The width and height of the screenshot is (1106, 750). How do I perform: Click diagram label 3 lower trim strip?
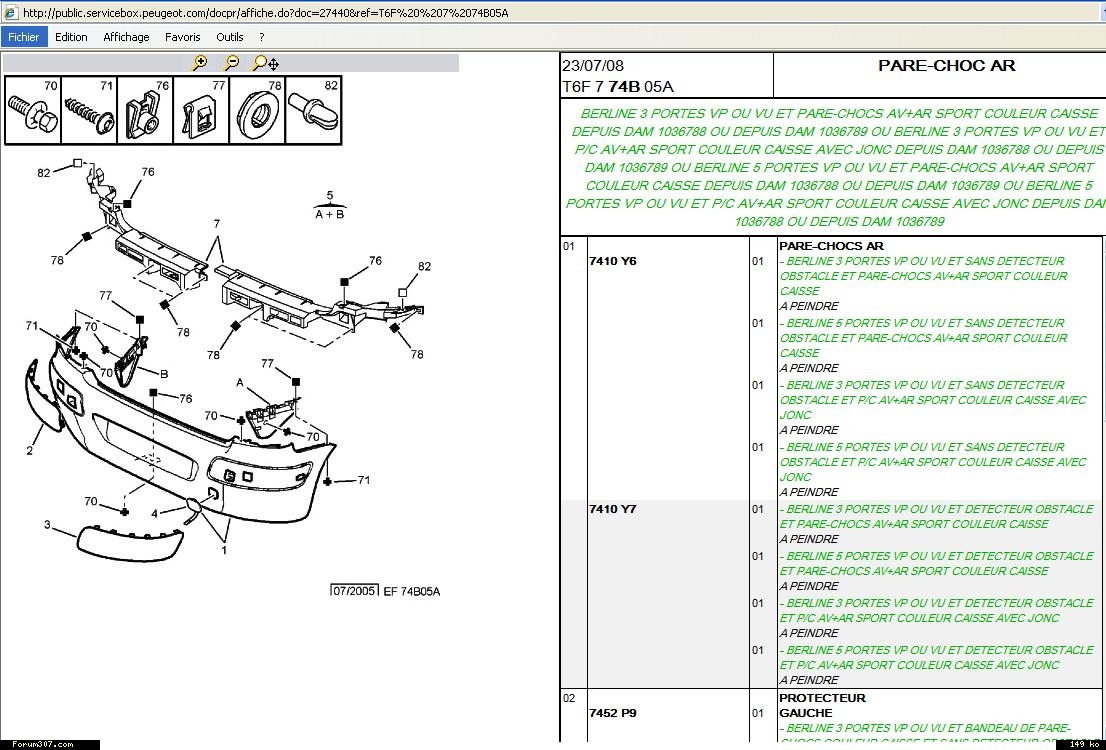pyautogui.click(x=47, y=524)
